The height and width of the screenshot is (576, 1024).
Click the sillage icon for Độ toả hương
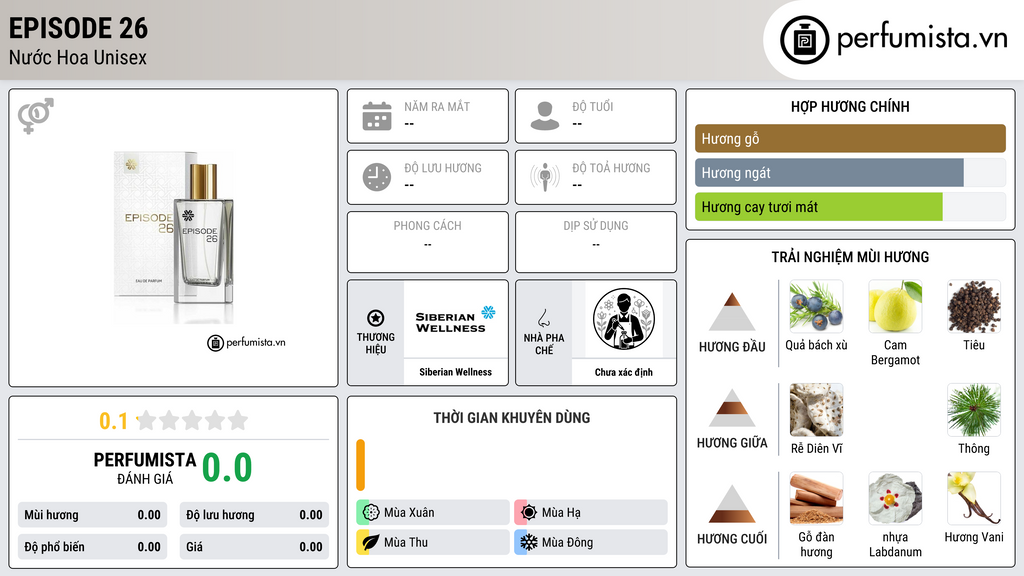coord(545,177)
